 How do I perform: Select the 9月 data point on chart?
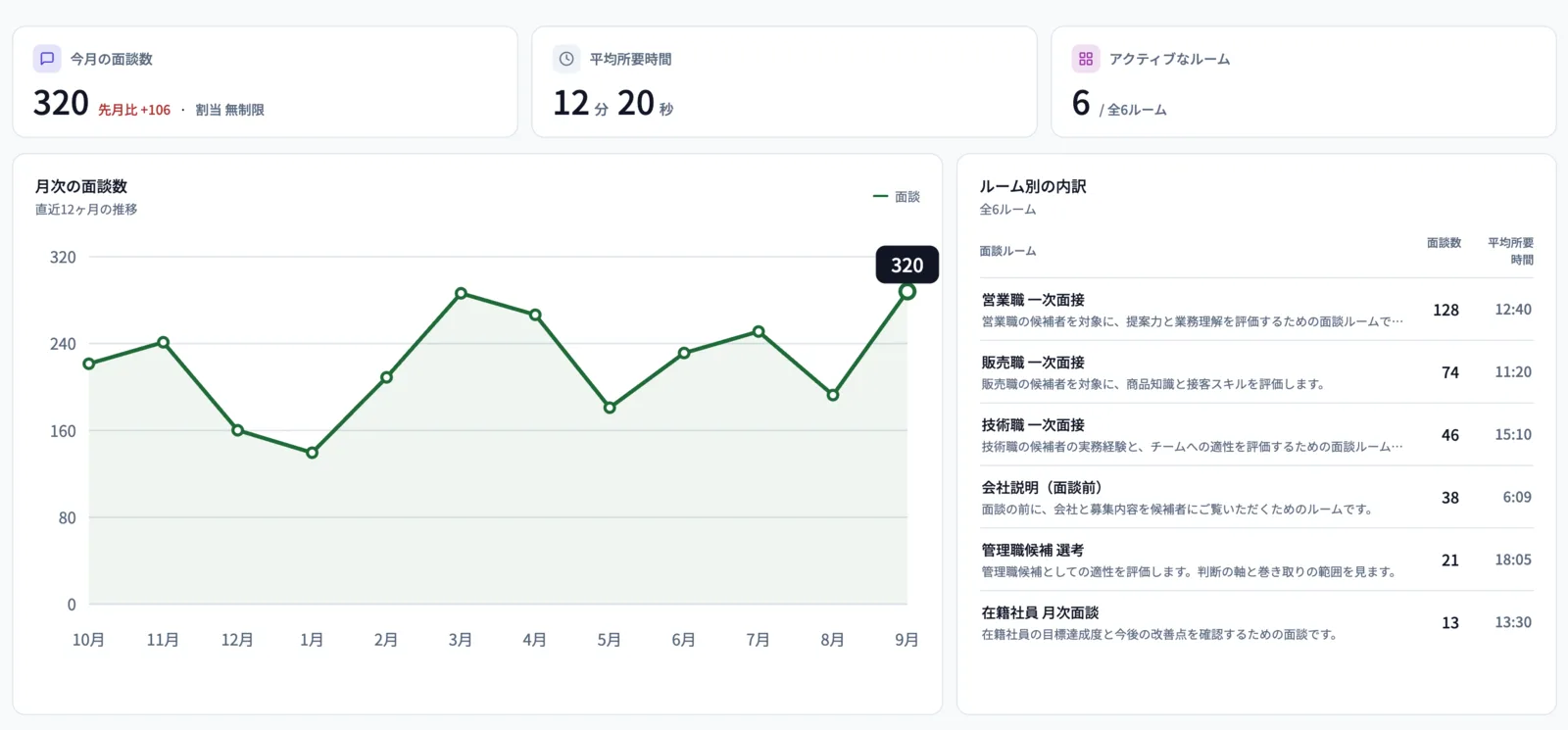[x=907, y=291]
